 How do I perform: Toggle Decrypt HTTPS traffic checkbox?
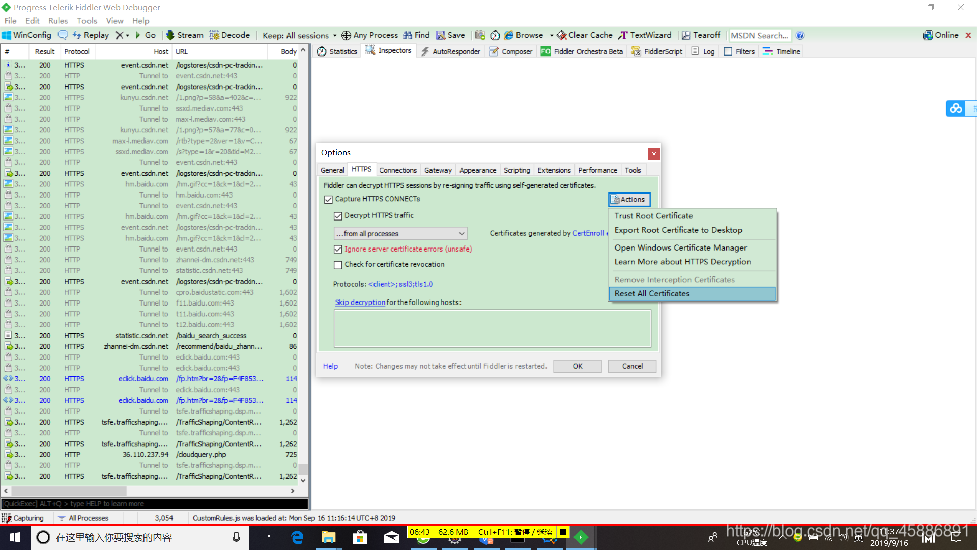pos(338,216)
